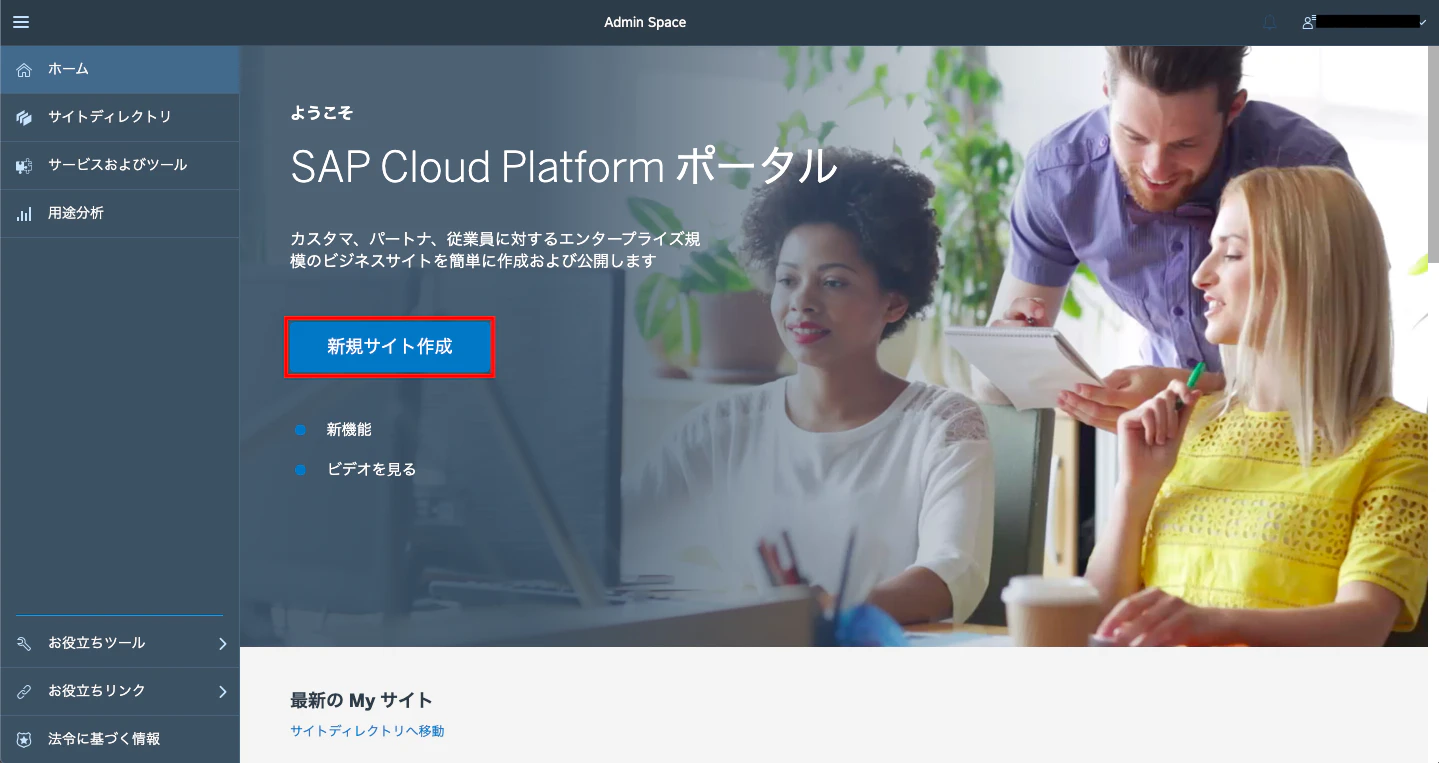1439x763 pixels.
Task: Open the ビデオを見る link
Action: [371, 469]
